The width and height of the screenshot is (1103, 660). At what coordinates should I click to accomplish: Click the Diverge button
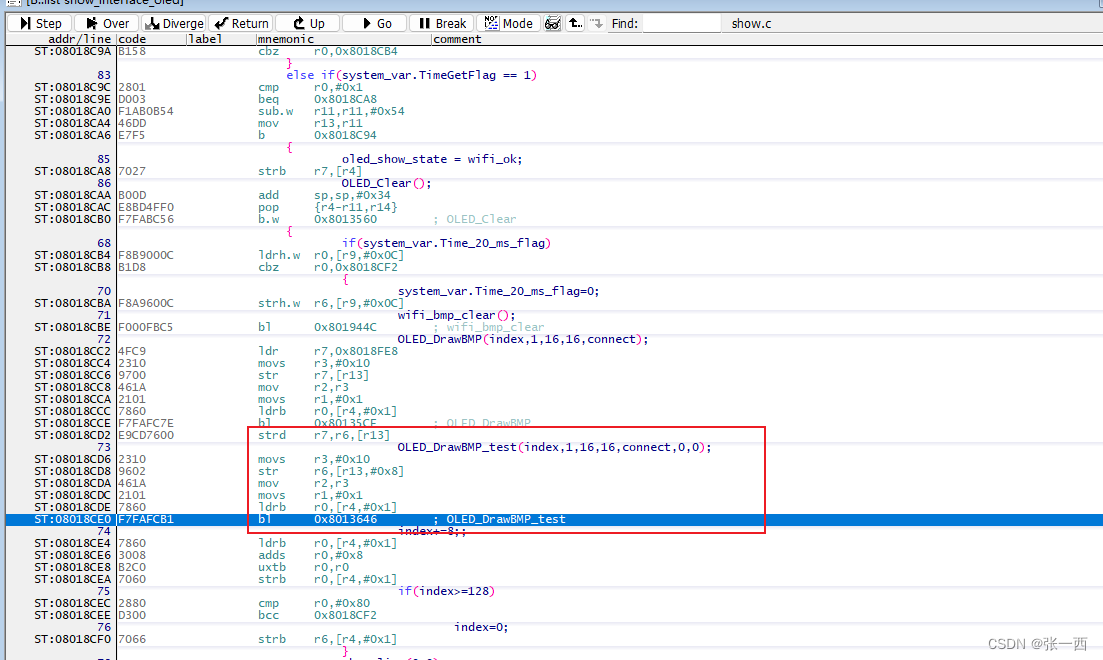[x=174, y=23]
